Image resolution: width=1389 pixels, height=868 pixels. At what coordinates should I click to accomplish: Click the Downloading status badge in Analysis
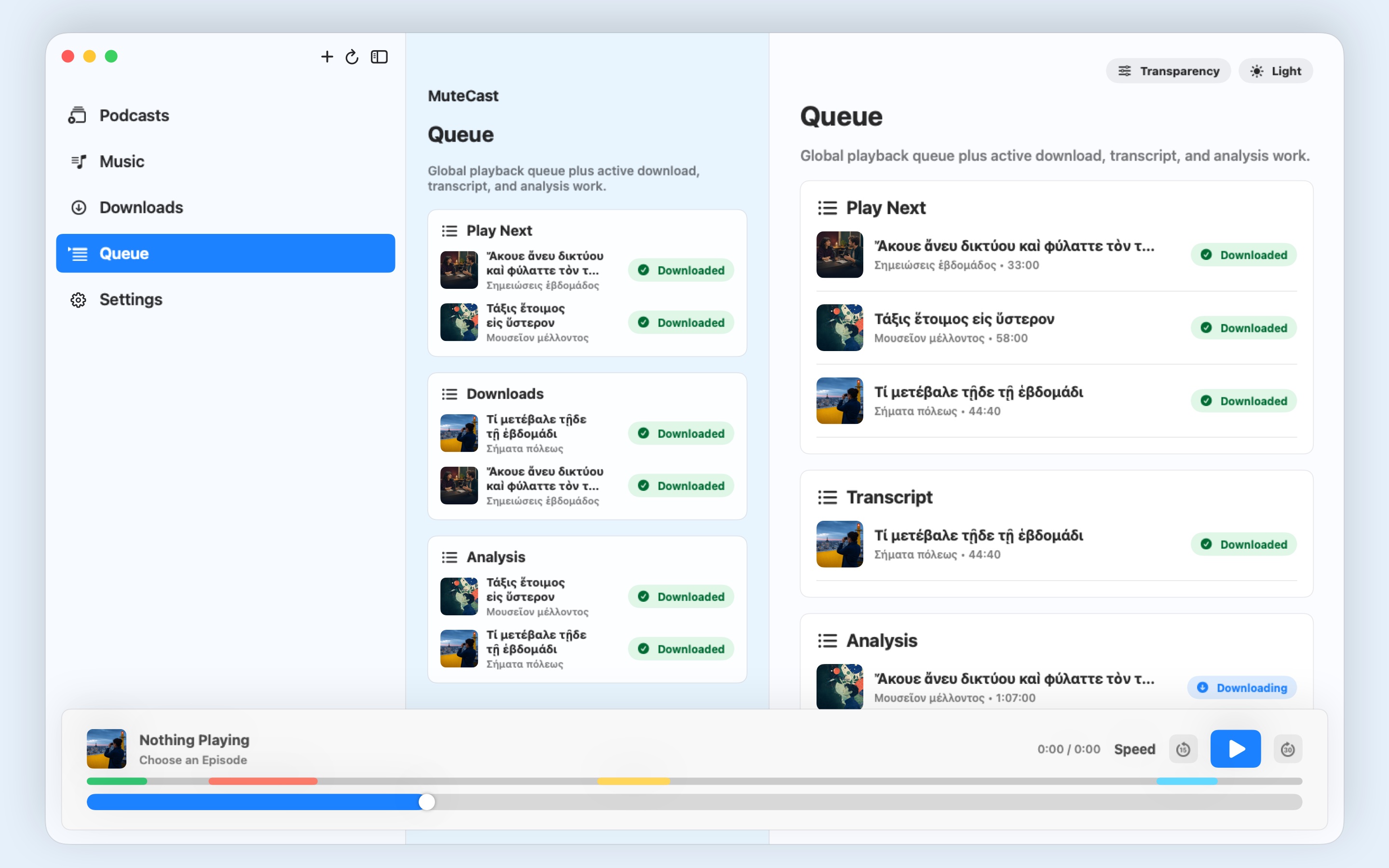(x=1241, y=687)
